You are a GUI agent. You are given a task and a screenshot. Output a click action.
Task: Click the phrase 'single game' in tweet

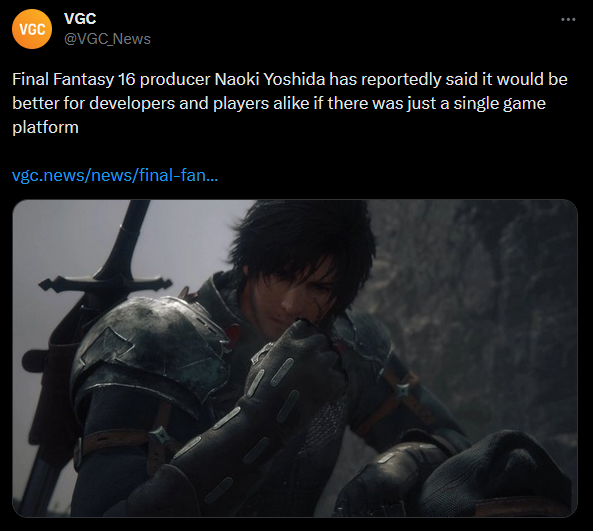[x=499, y=104]
